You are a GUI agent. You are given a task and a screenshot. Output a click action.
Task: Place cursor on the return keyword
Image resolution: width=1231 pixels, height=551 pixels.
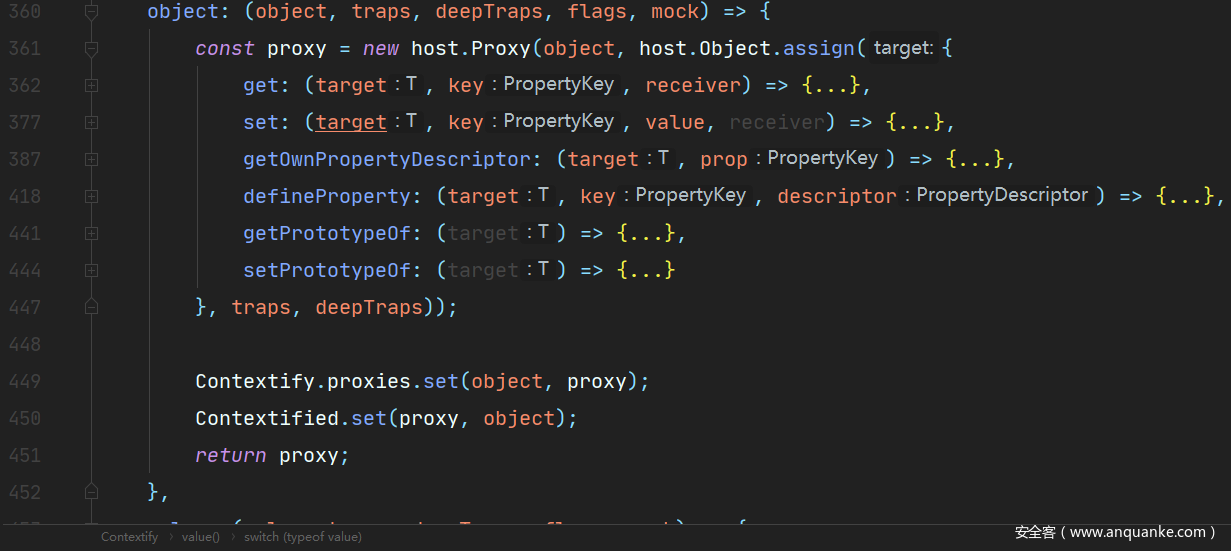tap(230, 456)
